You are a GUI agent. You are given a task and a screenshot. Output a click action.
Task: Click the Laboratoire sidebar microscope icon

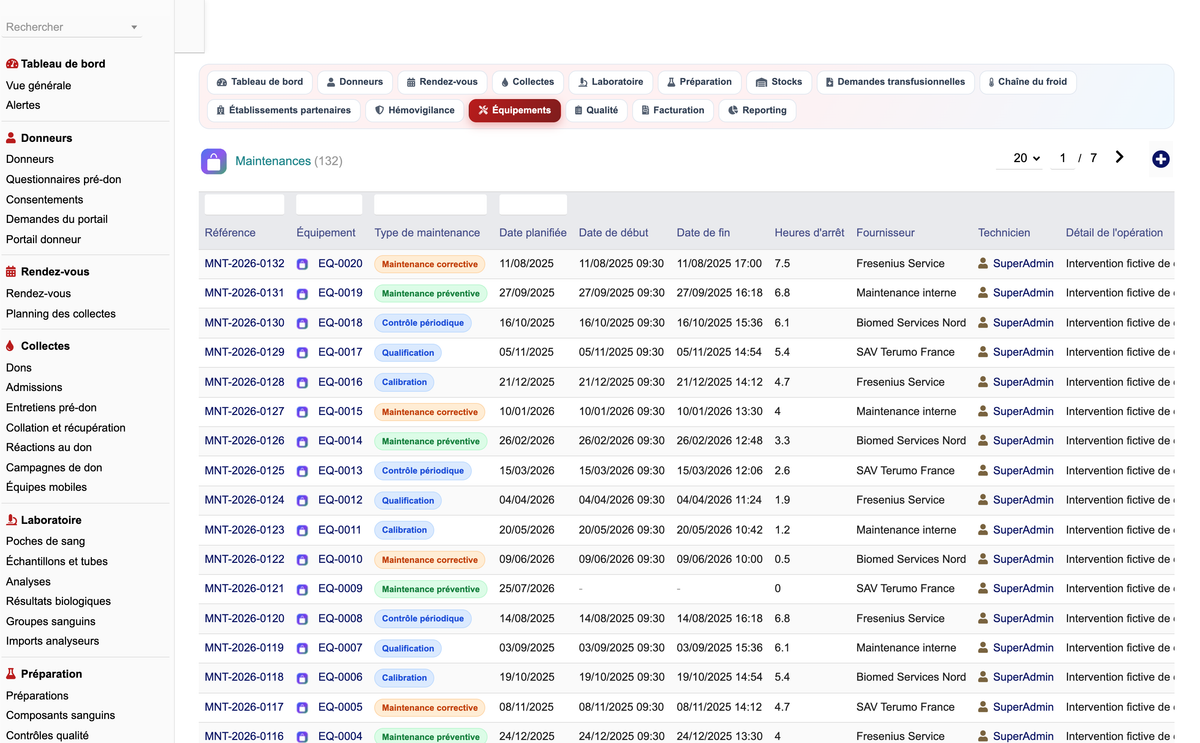tap(11, 520)
